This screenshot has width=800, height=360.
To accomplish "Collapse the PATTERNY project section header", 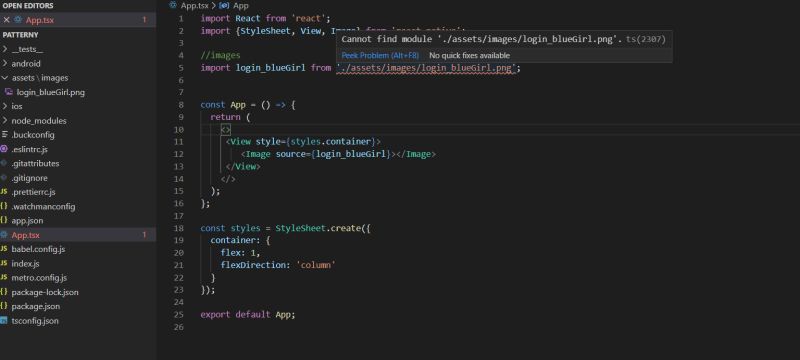I will click(20, 35).
